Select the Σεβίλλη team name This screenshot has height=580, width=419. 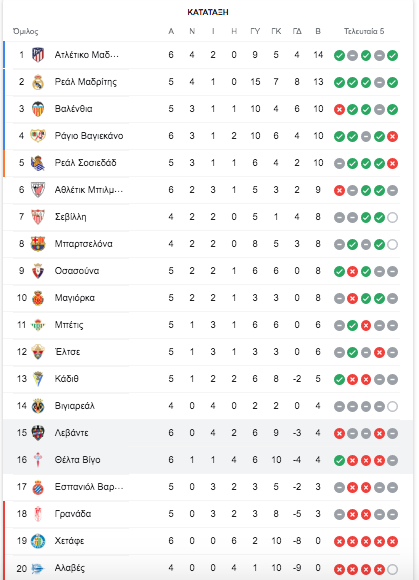tap(70, 217)
